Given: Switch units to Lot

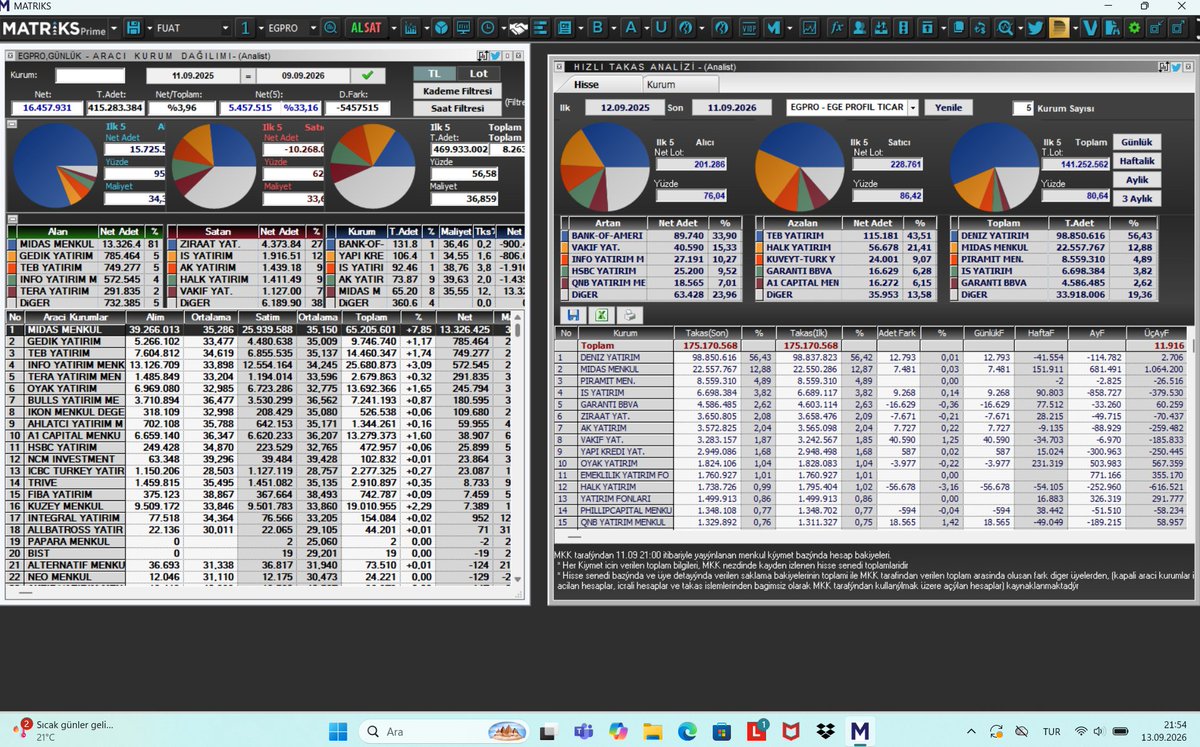Looking at the screenshot, I should (479, 74).
